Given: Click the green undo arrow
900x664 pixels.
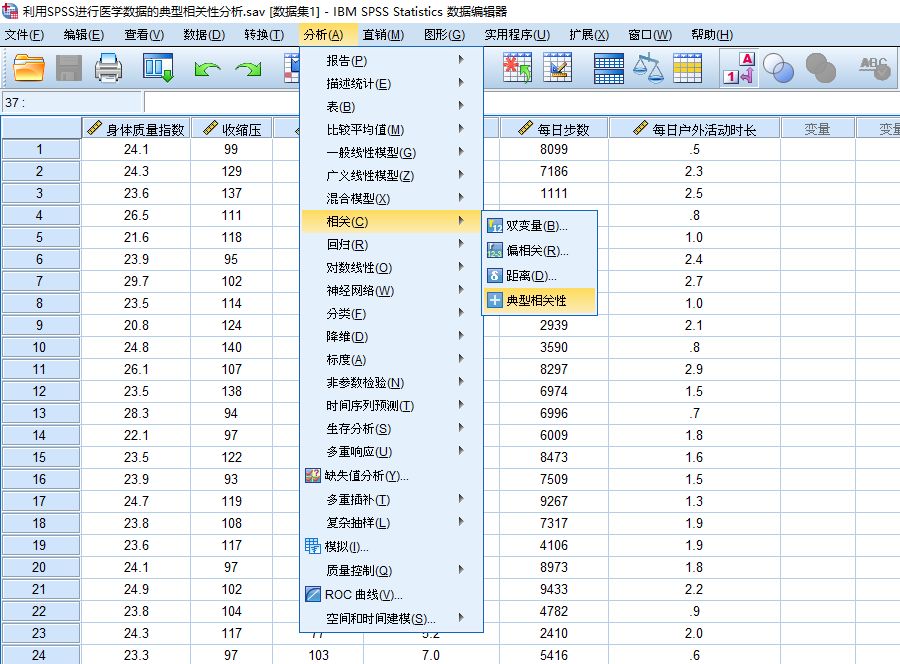Looking at the screenshot, I should pyautogui.click(x=207, y=69).
